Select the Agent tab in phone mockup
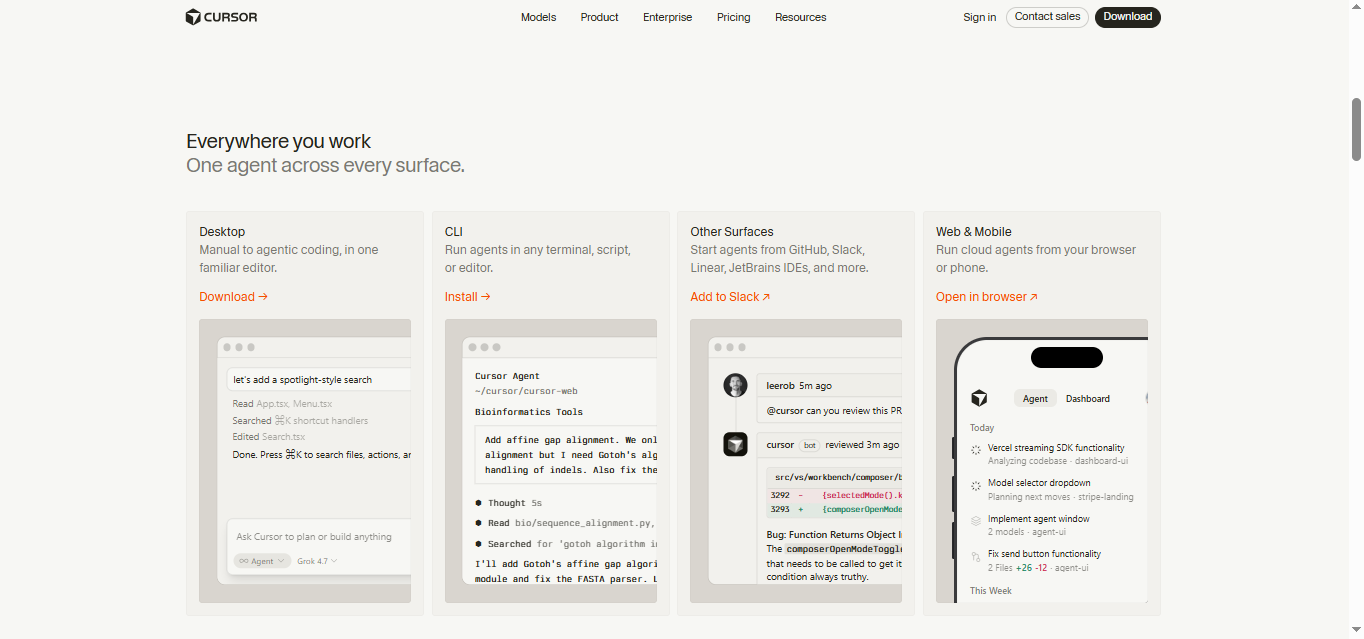Image resolution: width=1364 pixels, height=639 pixels. (x=1035, y=398)
